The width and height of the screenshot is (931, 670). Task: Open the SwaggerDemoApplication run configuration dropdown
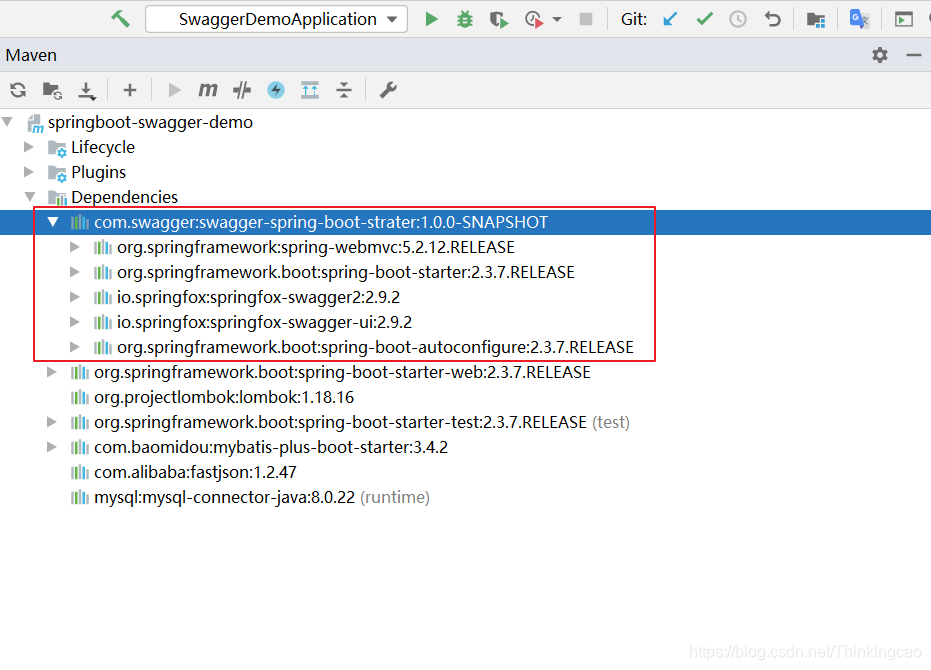[x=276, y=19]
